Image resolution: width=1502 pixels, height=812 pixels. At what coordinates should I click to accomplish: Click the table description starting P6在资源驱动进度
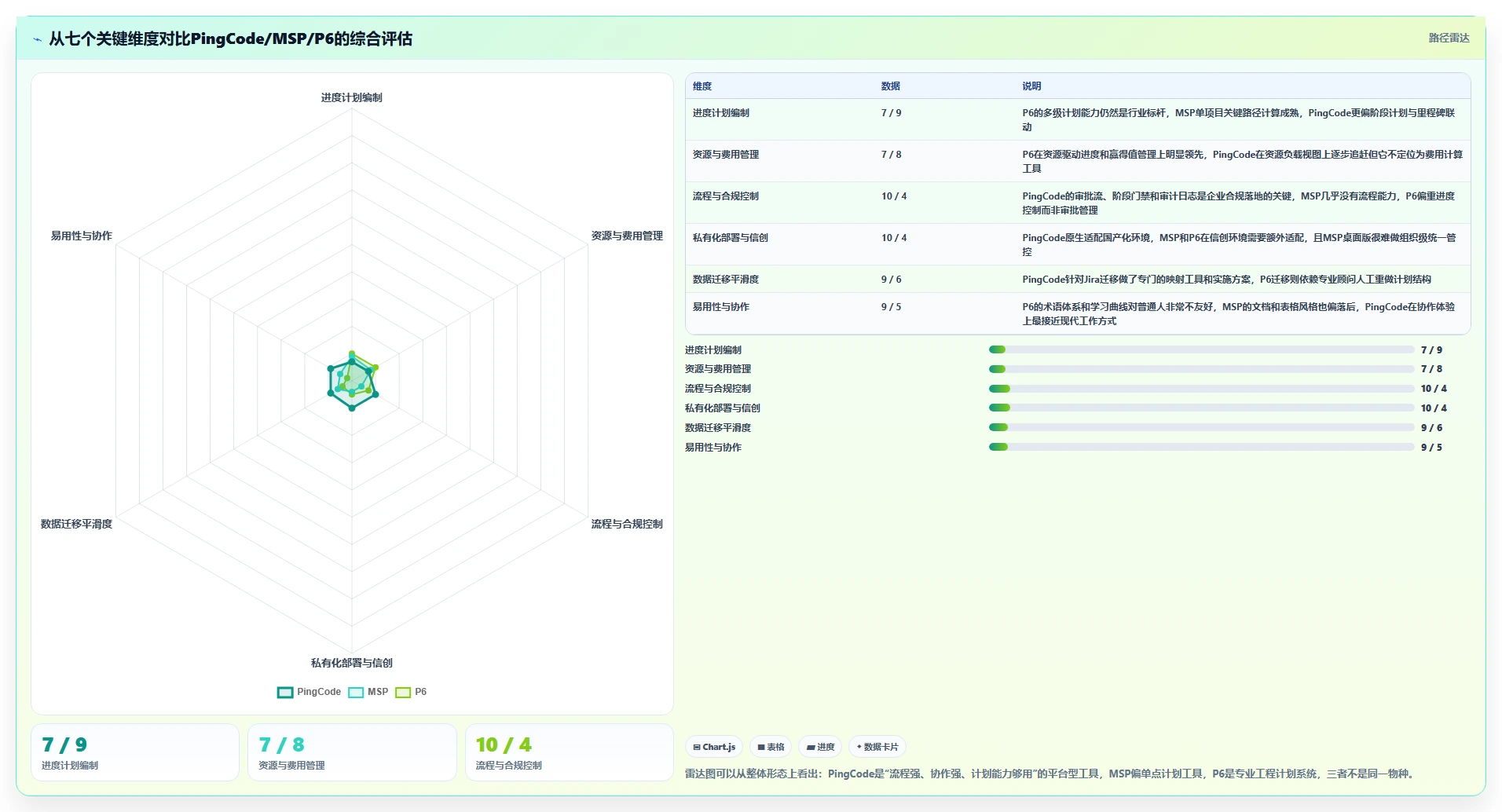click(1242, 162)
